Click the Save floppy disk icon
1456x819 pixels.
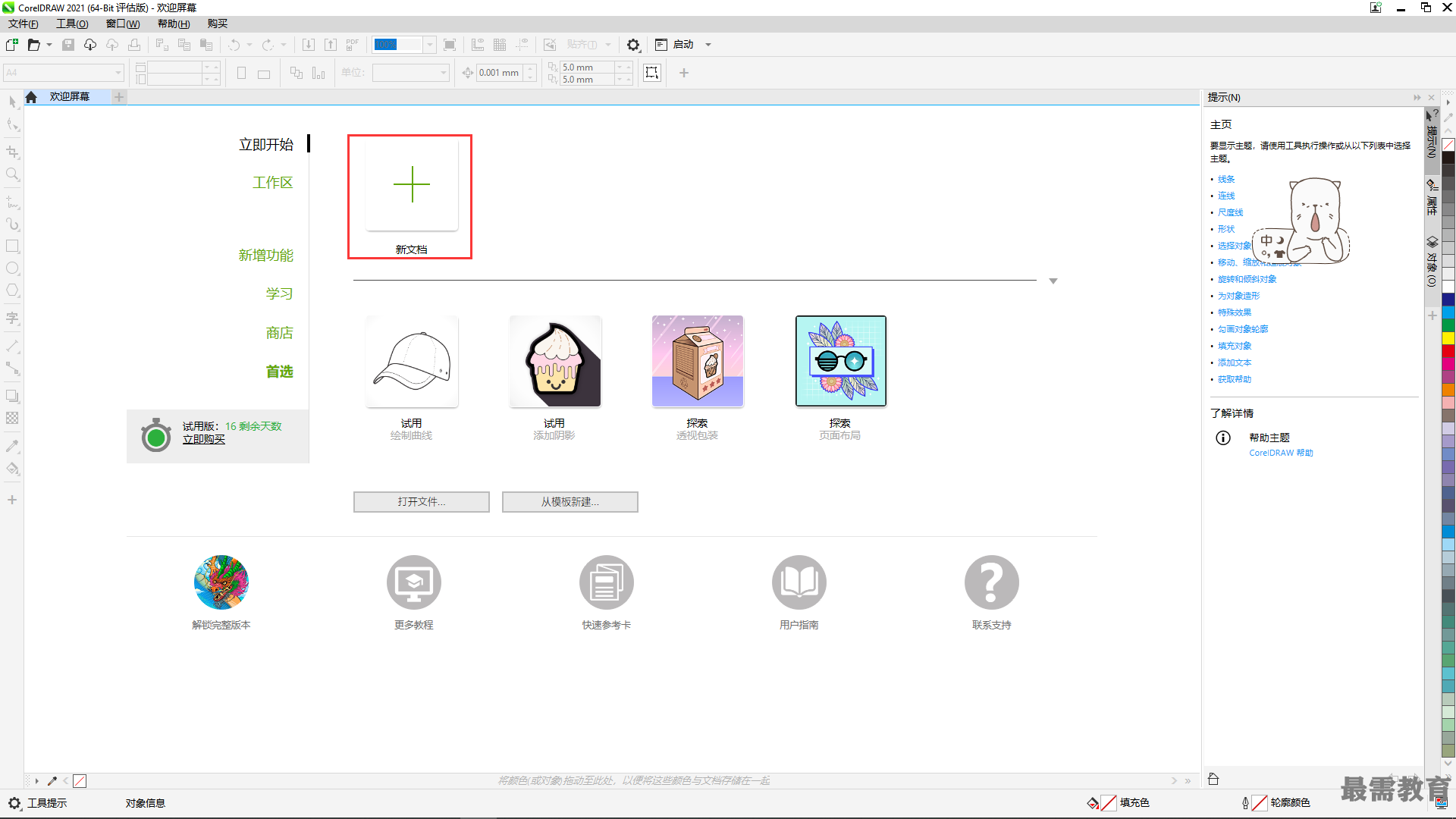68,45
